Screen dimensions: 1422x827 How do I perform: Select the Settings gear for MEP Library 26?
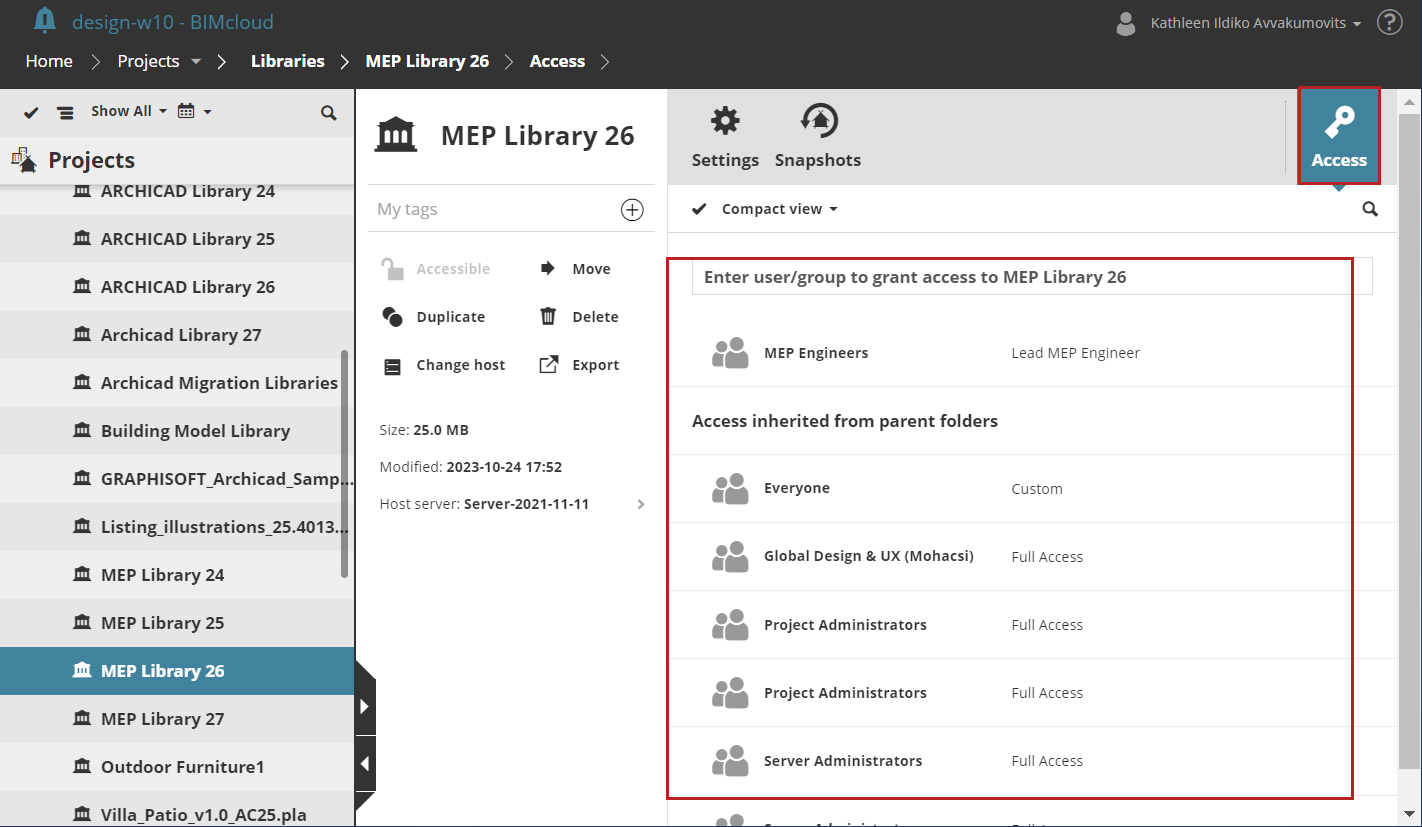point(725,135)
